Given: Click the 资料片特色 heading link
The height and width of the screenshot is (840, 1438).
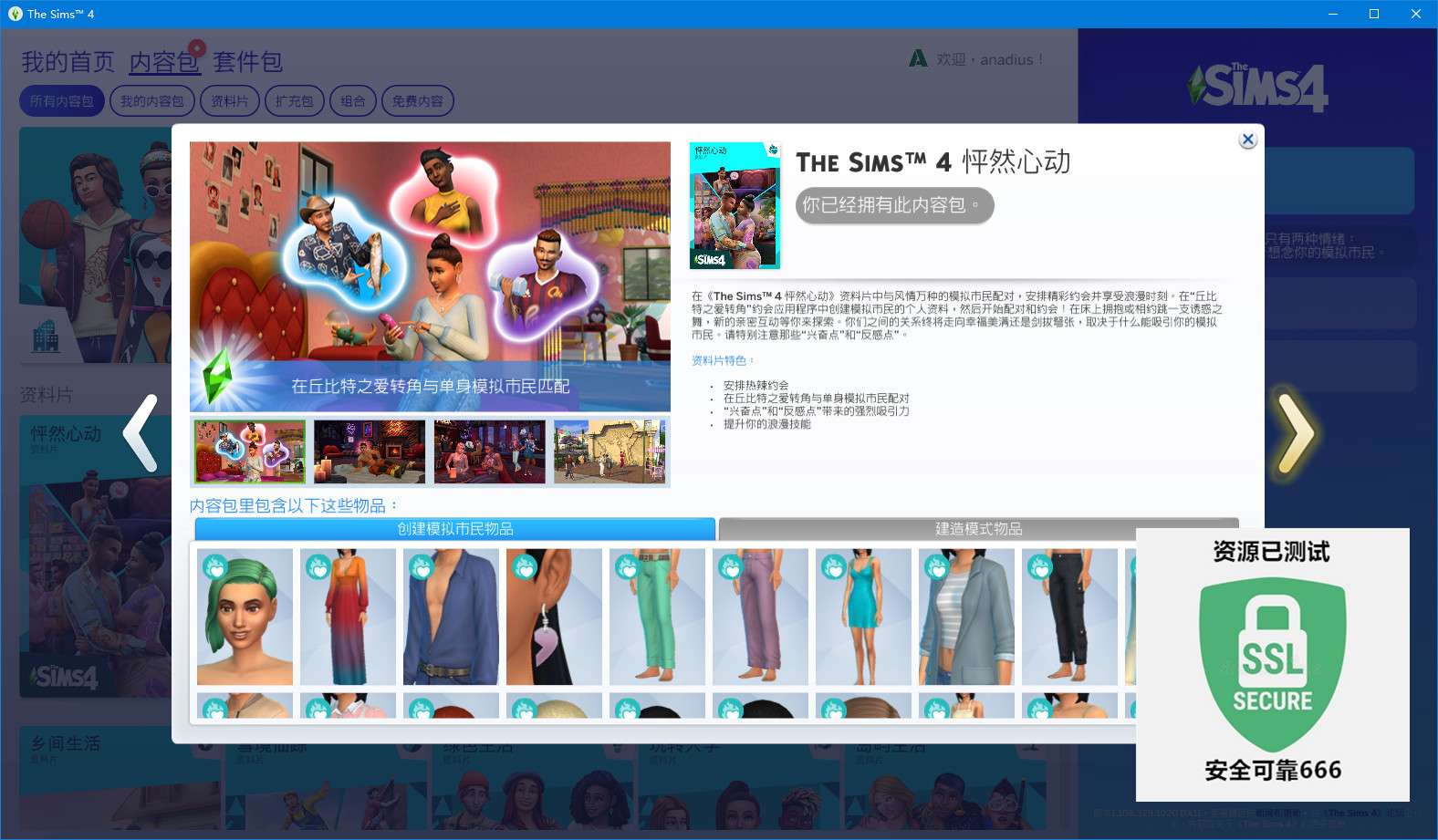Looking at the screenshot, I should (723, 360).
